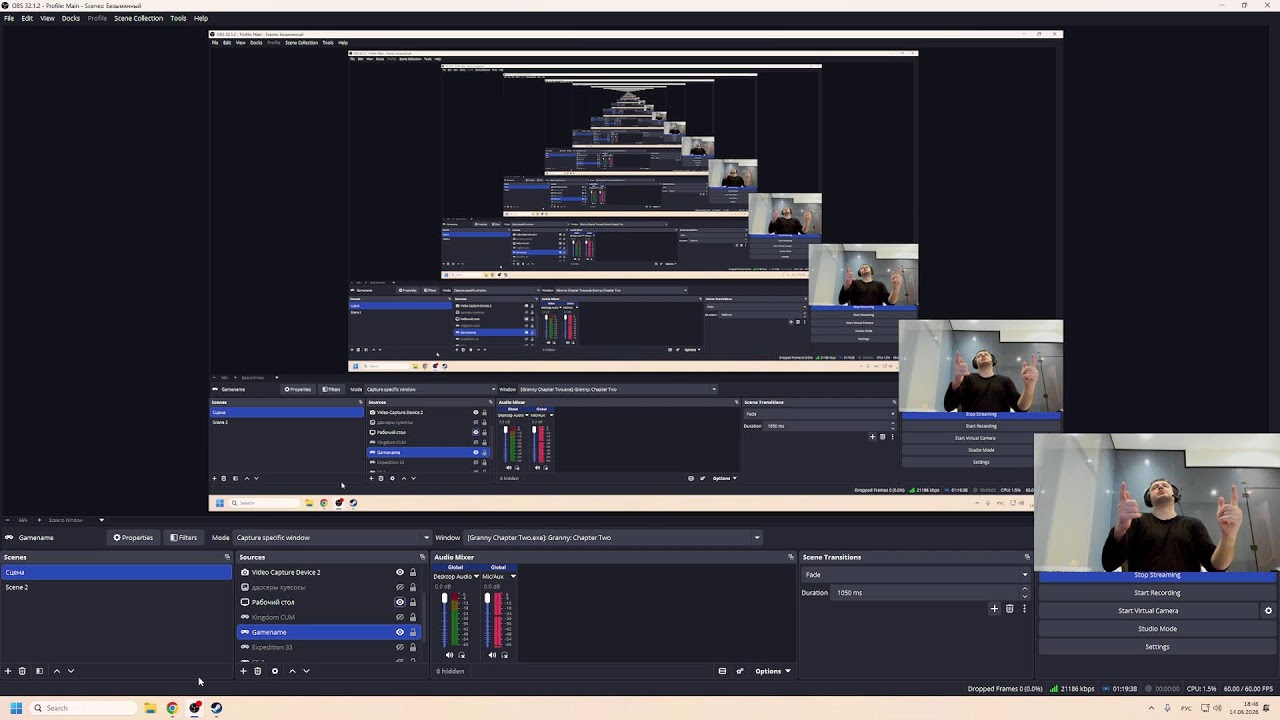Open Mic/Aux channel dropdown arrow

tap(513, 576)
